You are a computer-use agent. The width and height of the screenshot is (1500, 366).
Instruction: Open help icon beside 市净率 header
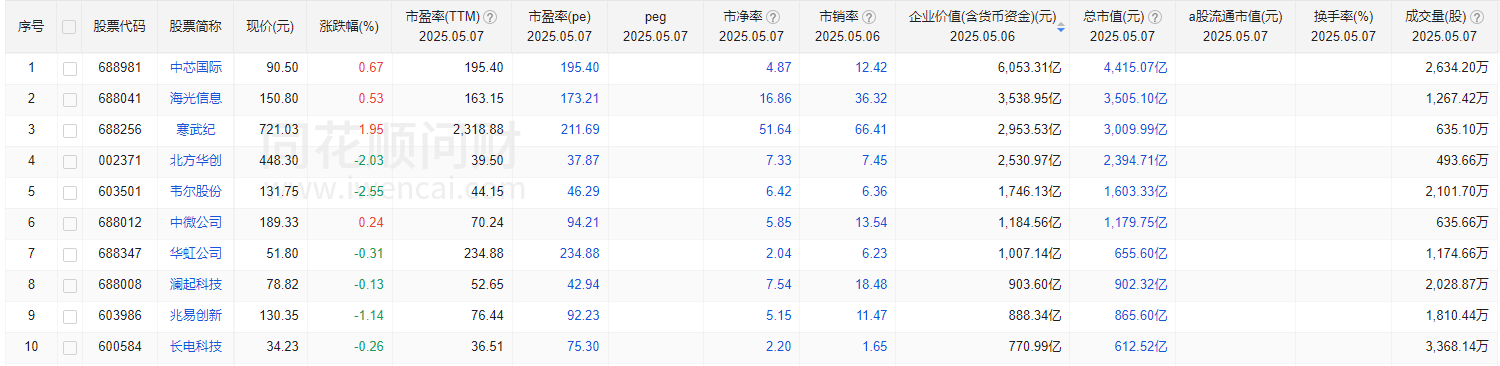point(774,18)
